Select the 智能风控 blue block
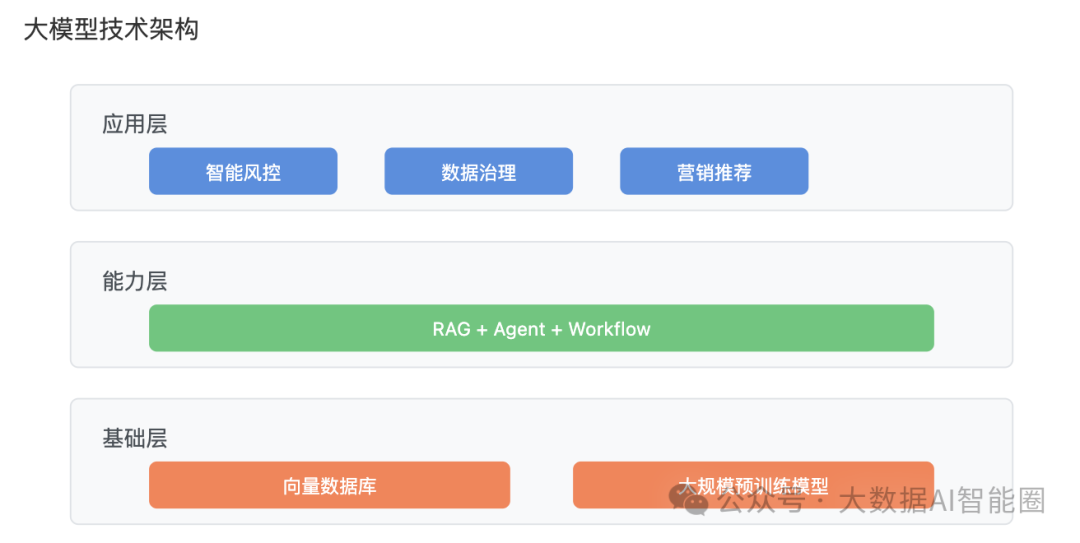The width and height of the screenshot is (1080, 543). [x=243, y=171]
